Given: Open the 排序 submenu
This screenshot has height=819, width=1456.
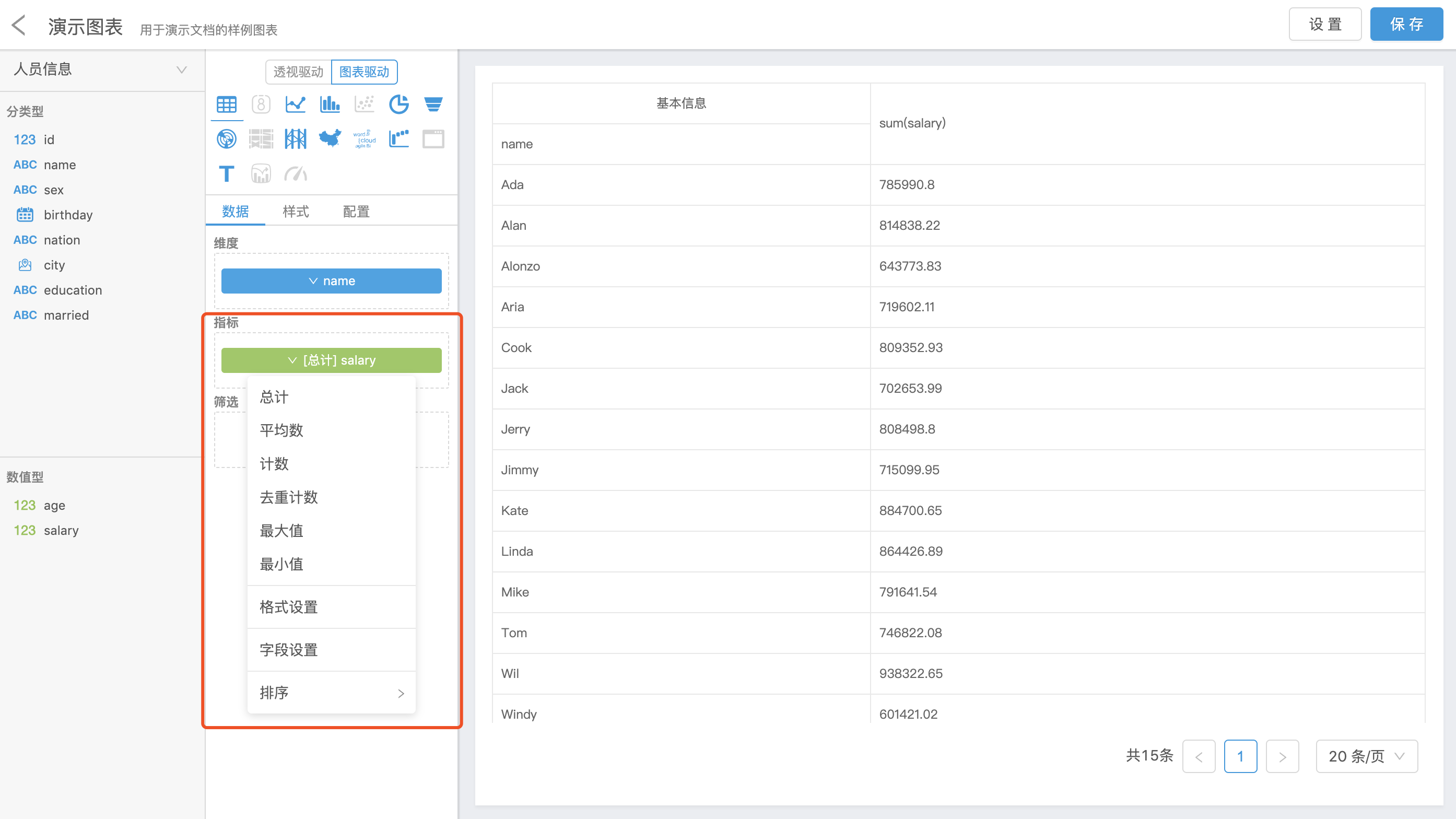Looking at the screenshot, I should tap(331, 693).
